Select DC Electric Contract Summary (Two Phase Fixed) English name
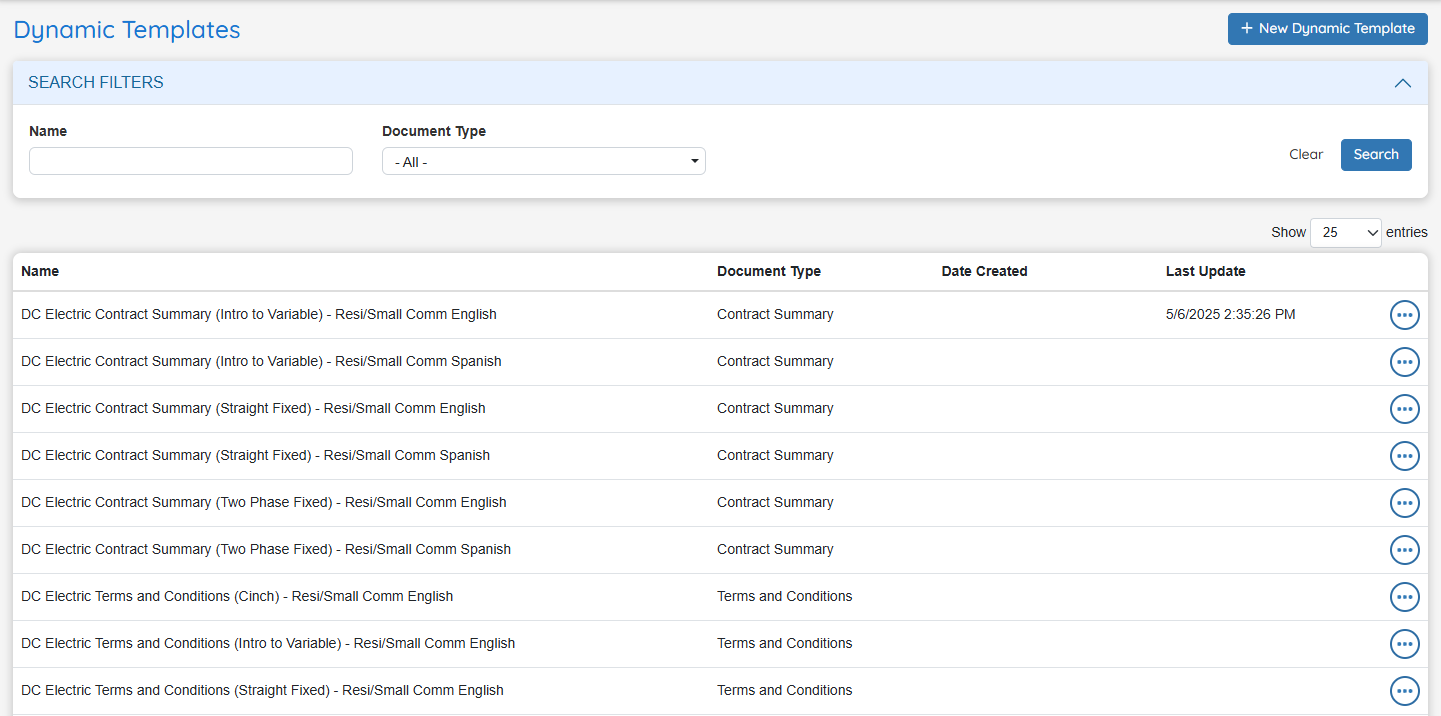The height and width of the screenshot is (716, 1441). tap(264, 502)
